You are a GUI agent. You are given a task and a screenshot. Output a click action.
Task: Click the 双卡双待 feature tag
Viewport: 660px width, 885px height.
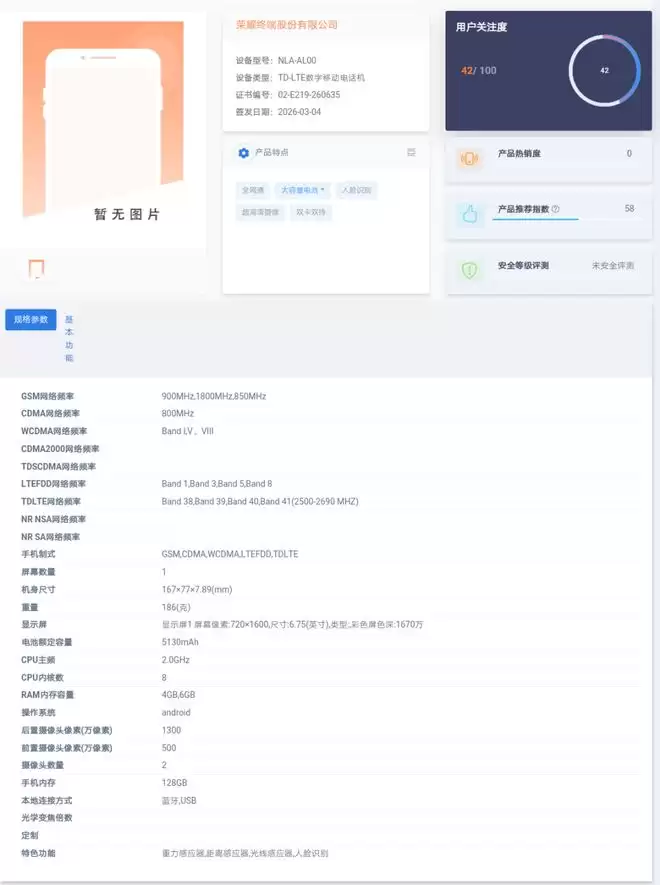[311, 212]
